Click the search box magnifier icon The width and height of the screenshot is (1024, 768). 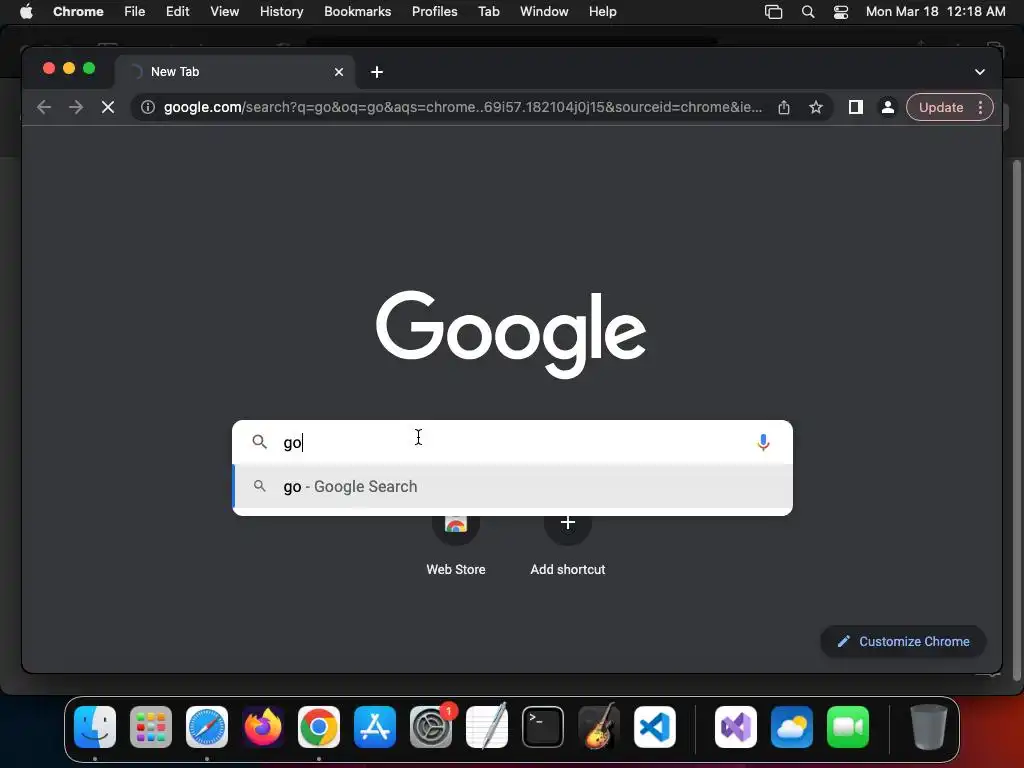coord(259,442)
